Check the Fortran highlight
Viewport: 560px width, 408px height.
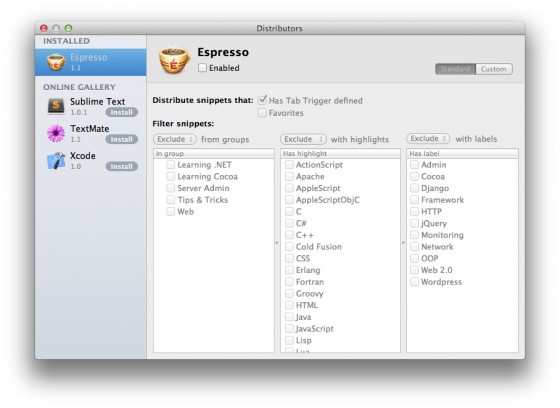(x=289, y=282)
